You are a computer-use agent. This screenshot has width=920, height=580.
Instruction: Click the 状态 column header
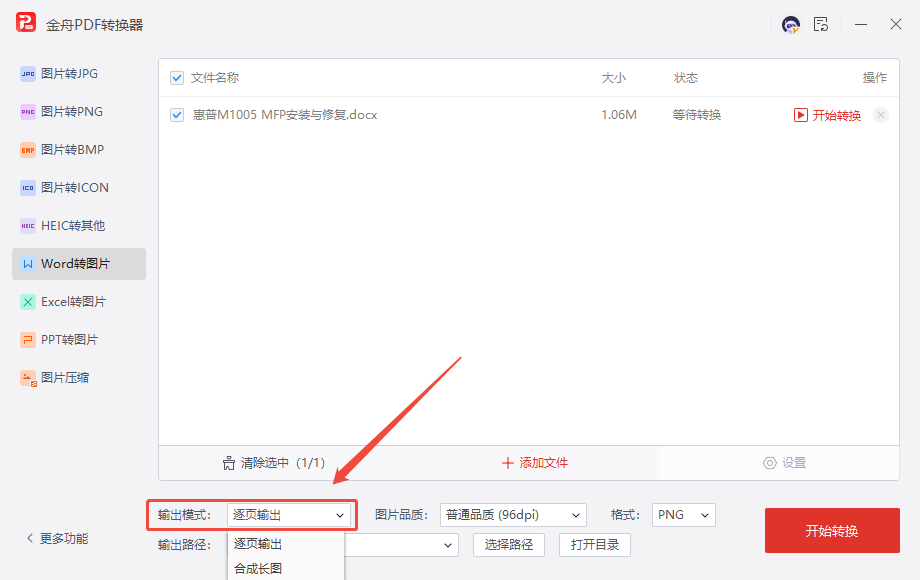686,78
